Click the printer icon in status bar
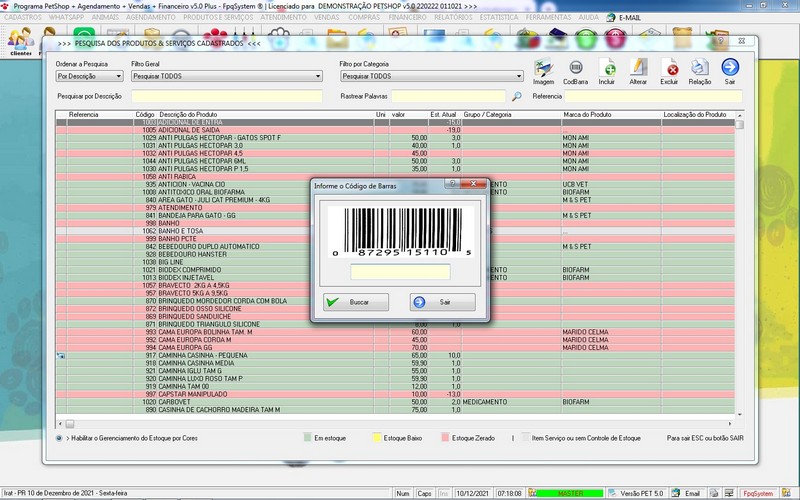The width and height of the screenshot is (800, 500). pyautogui.click(x=714, y=493)
